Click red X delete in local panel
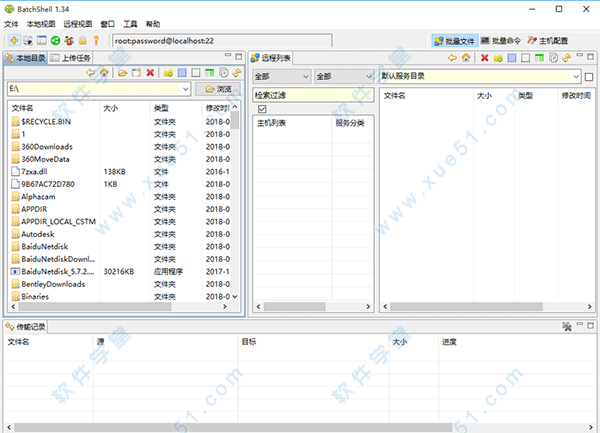This screenshot has width=600, height=433. tap(150, 72)
